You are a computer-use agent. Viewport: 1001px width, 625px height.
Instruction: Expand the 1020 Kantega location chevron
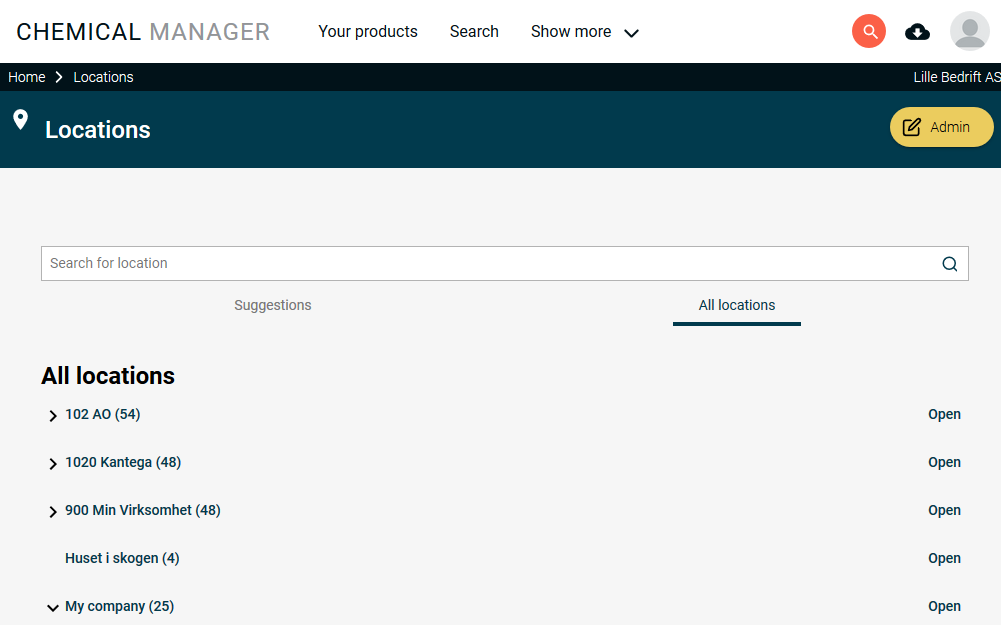[52, 463]
